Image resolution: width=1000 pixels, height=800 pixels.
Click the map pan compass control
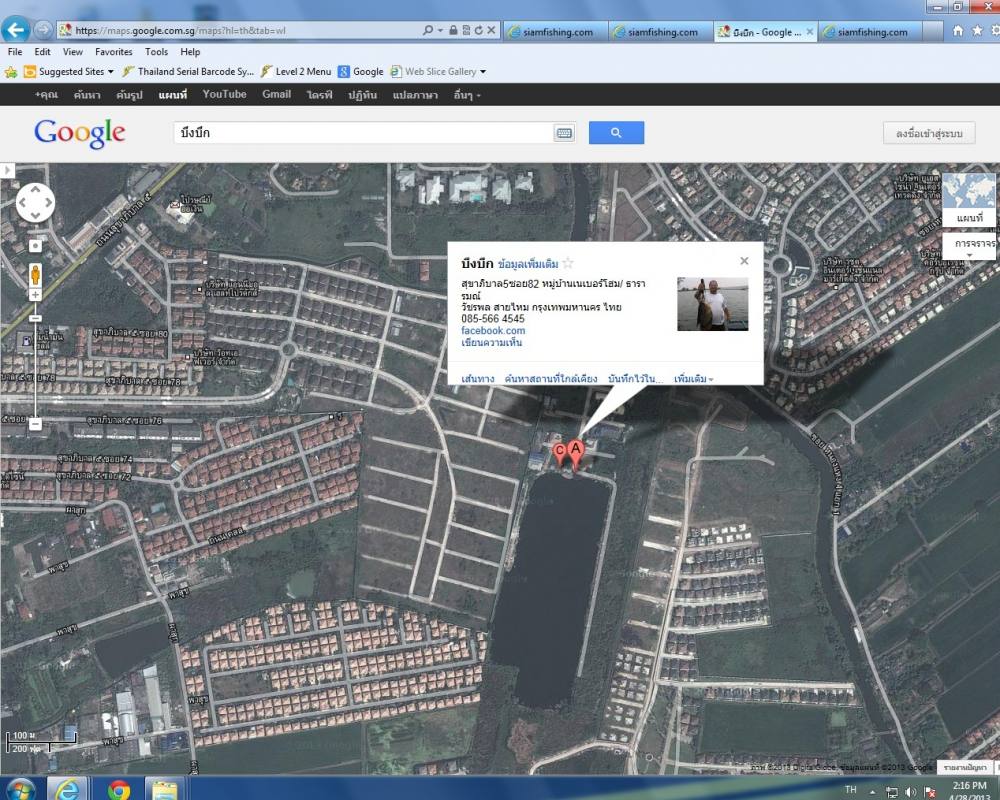point(35,203)
